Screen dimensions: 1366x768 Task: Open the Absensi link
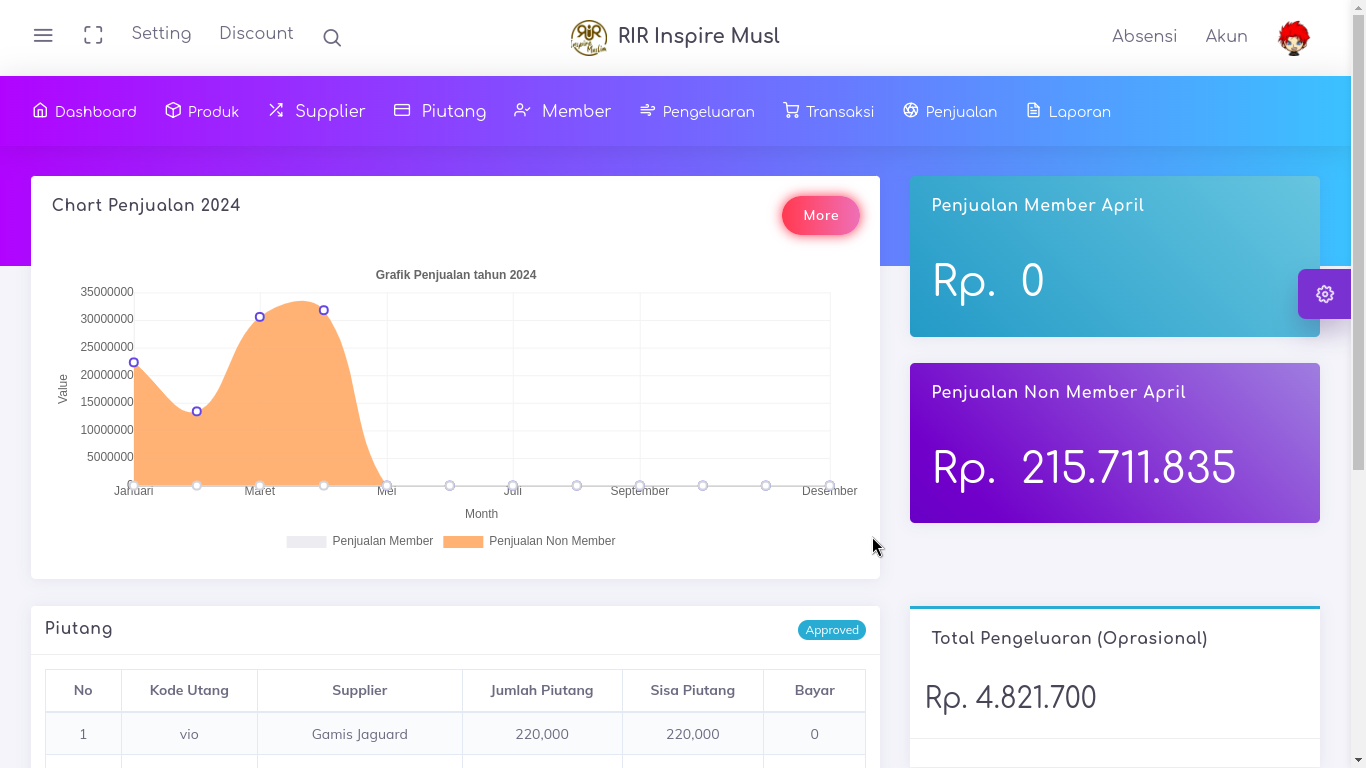(1144, 37)
